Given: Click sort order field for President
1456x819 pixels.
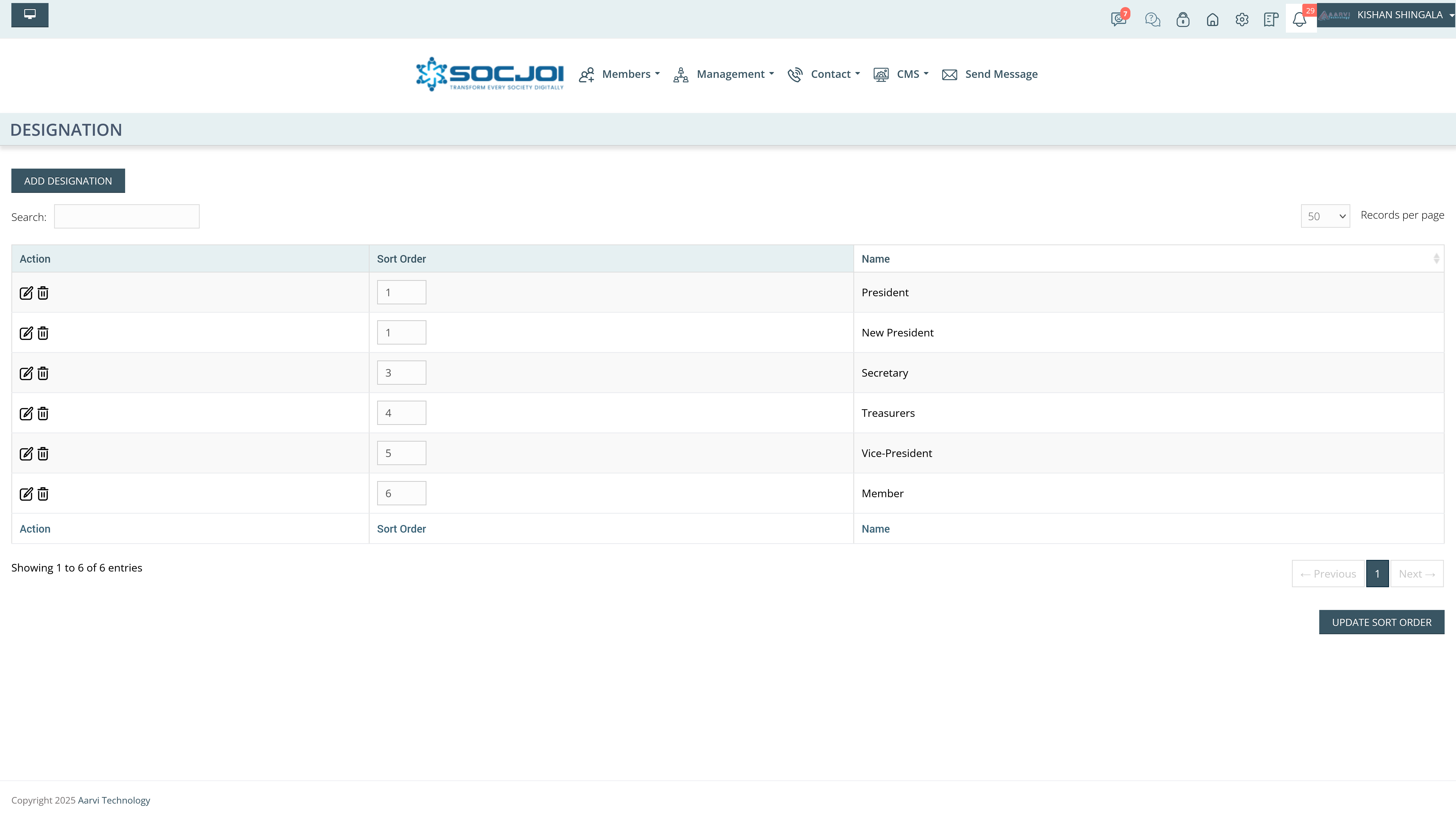Looking at the screenshot, I should (x=401, y=292).
